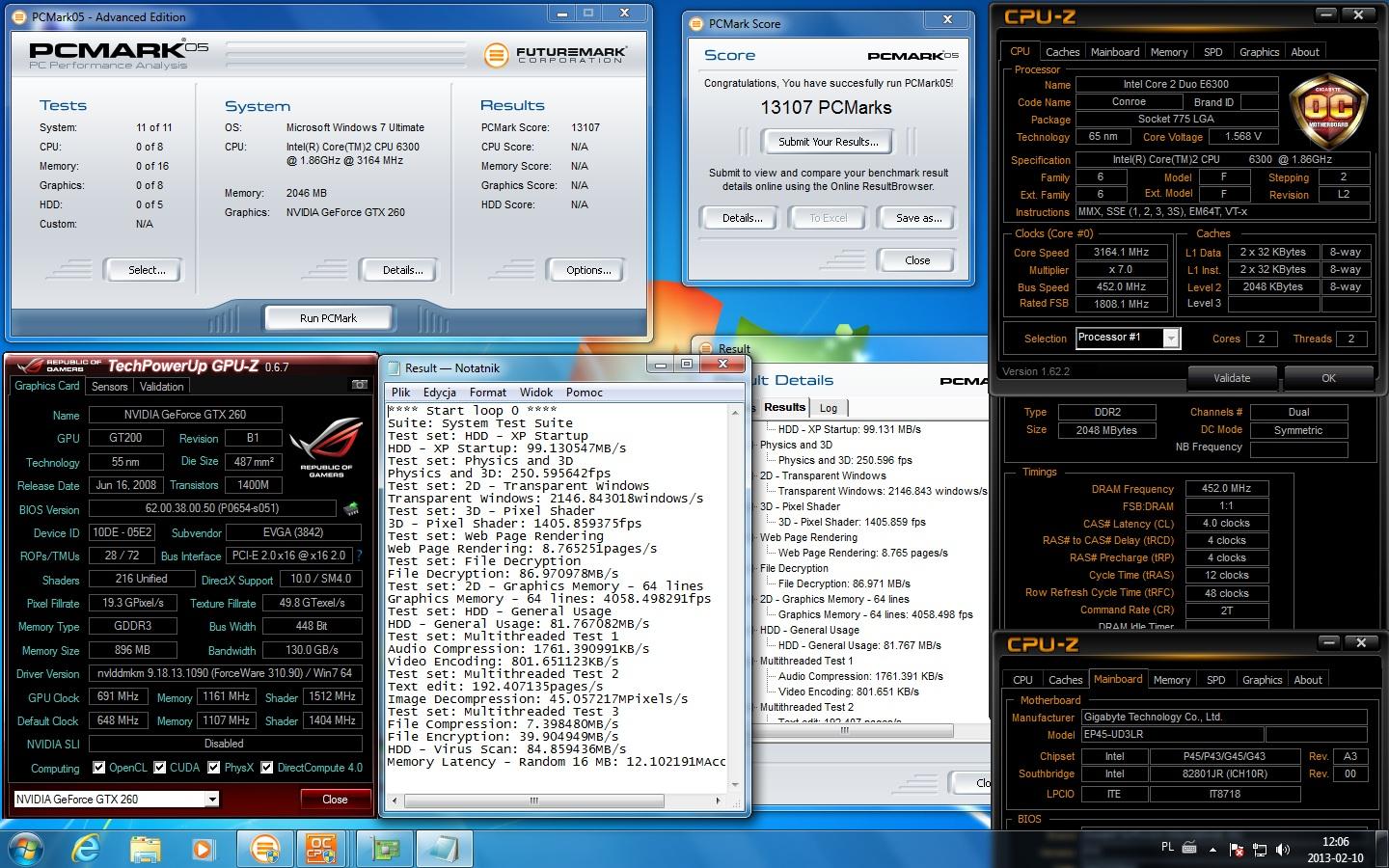Image resolution: width=1389 pixels, height=868 pixels.
Task: Click the Run PCMark button
Action: pyautogui.click(x=328, y=317)
